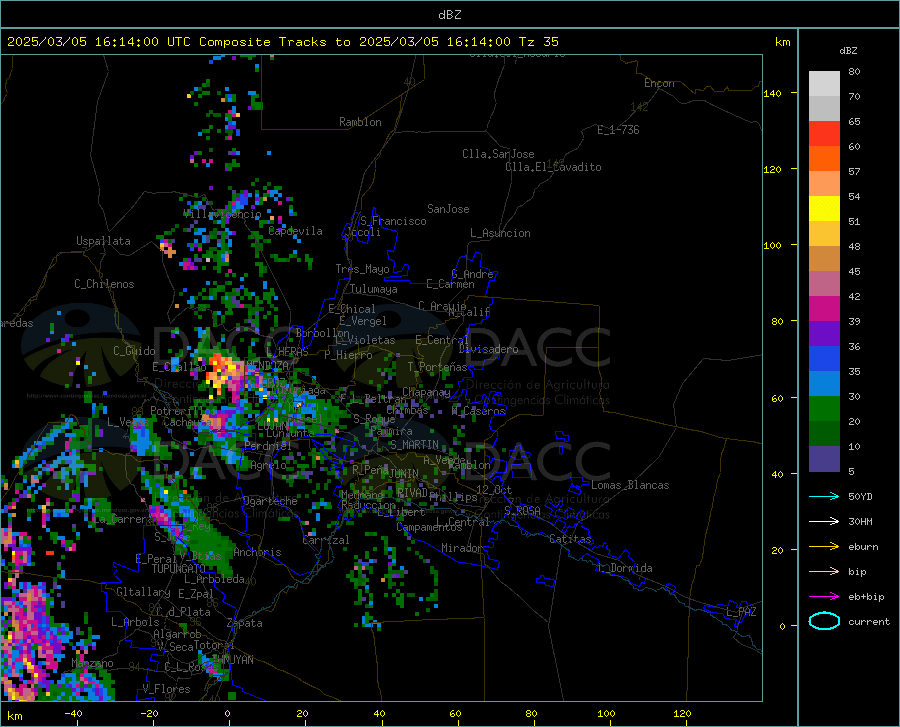Screen dimensions: 900x727
Task: Click the Ugarteche map label
Action: point(270,501)
